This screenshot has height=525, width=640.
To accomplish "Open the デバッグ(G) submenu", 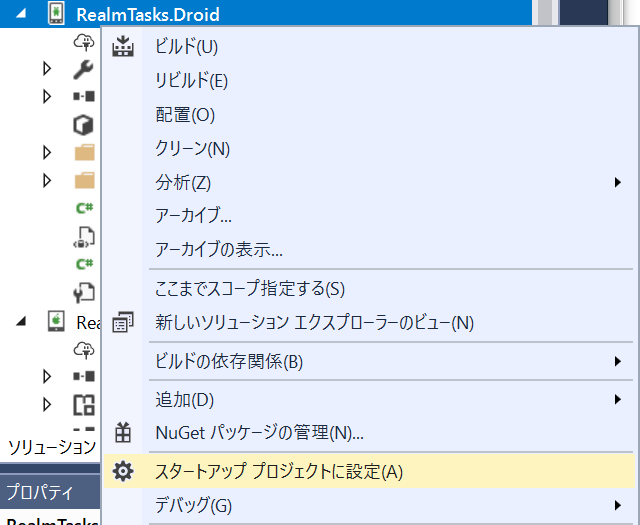I will (x=369, y=505).
